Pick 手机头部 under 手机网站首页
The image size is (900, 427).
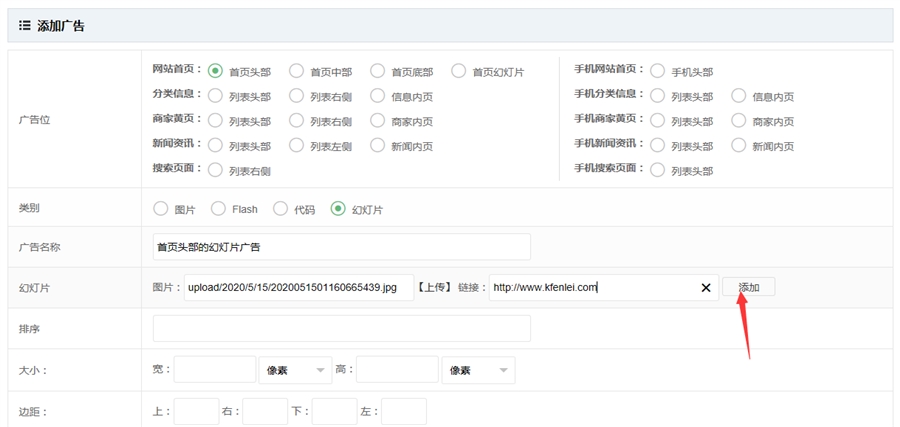coord(657,71)
